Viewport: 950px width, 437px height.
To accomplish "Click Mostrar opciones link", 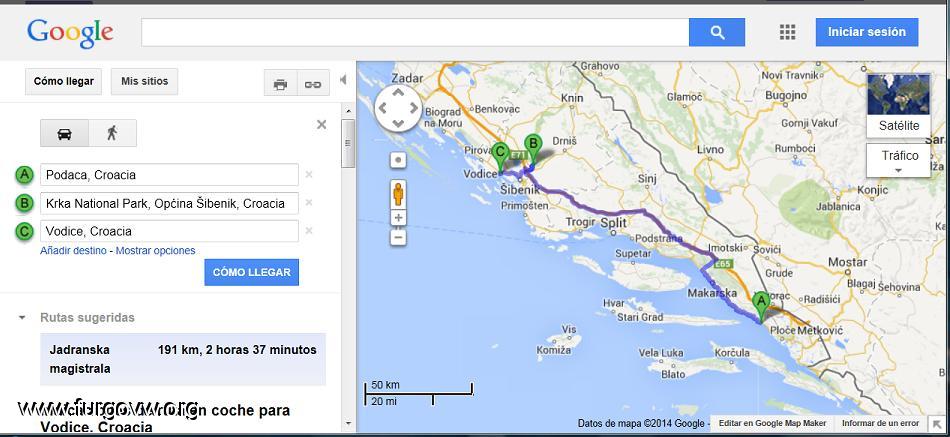I will [156, 250].
